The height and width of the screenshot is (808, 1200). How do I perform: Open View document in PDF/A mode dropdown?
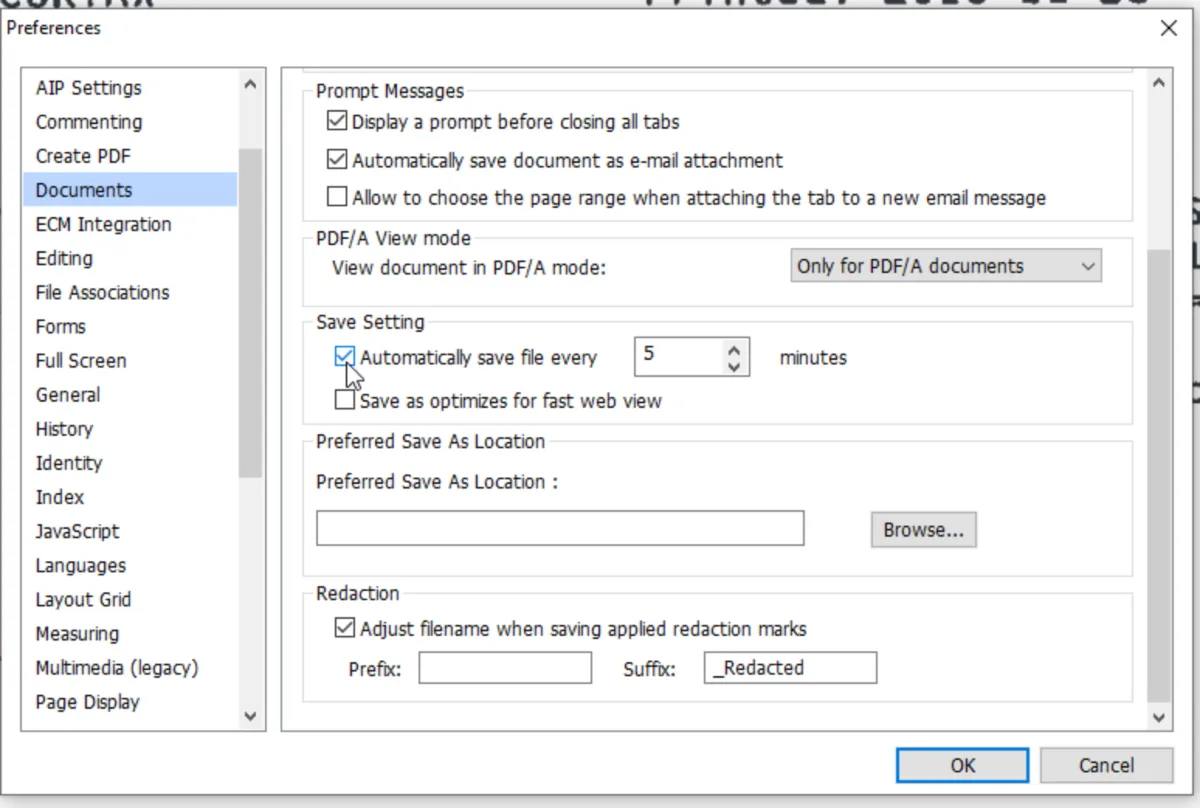point(946,267)
